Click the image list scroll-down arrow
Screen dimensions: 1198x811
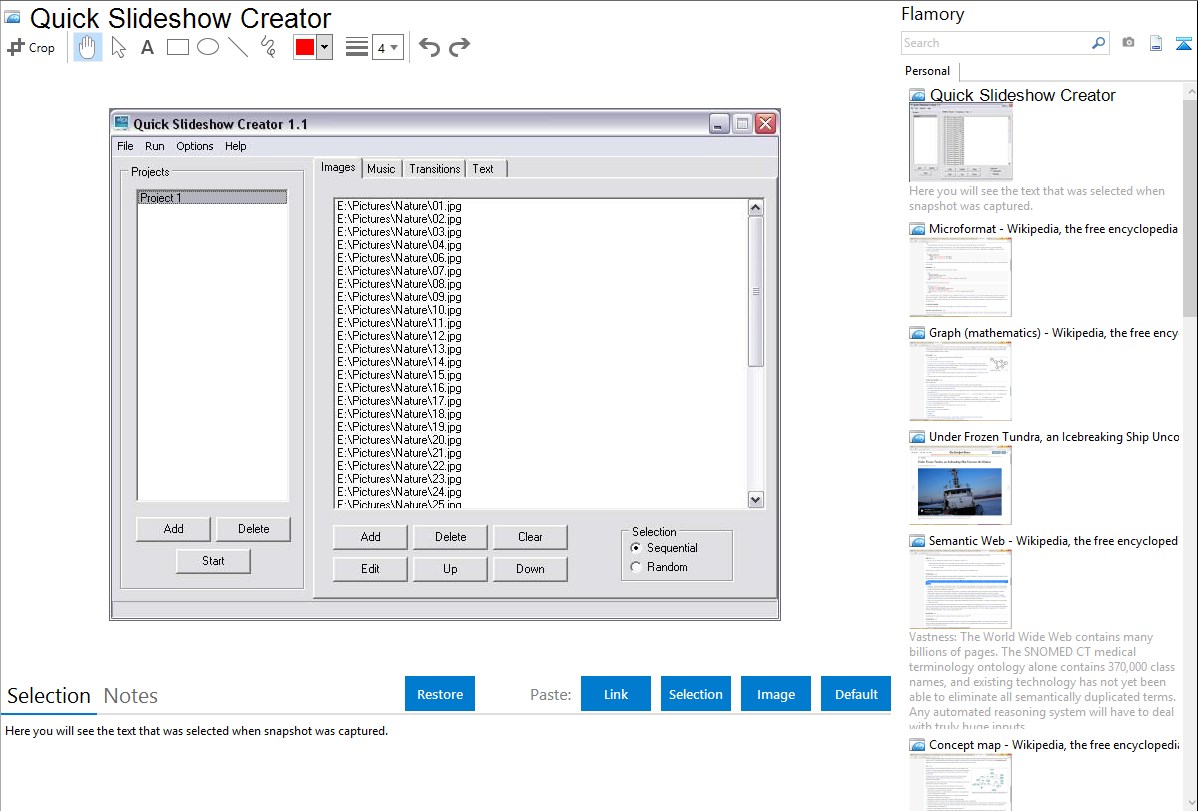756,500
